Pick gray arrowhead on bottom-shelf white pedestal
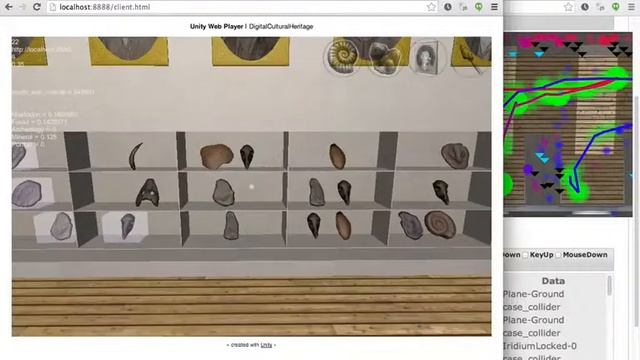Viewport: 640px width, 360px height. pyautogui.click(x=127, y=226)
